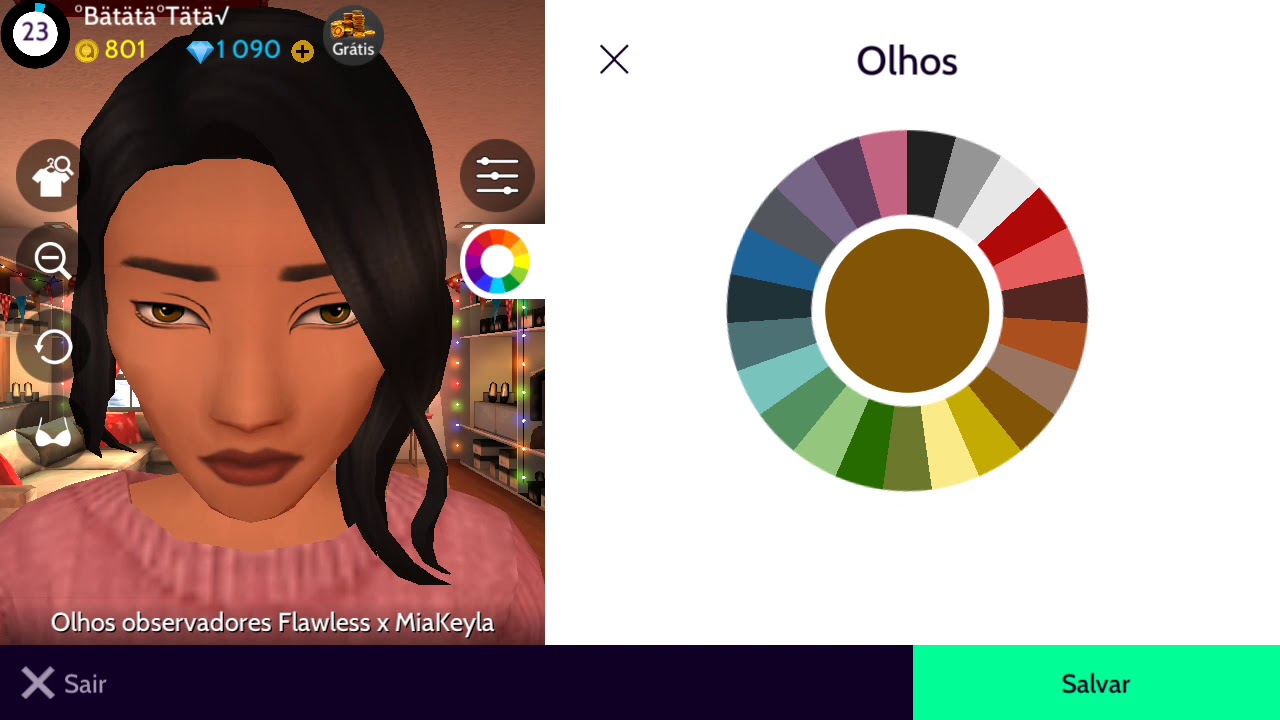Claim free coins with Grátis icon

(353, 36)
